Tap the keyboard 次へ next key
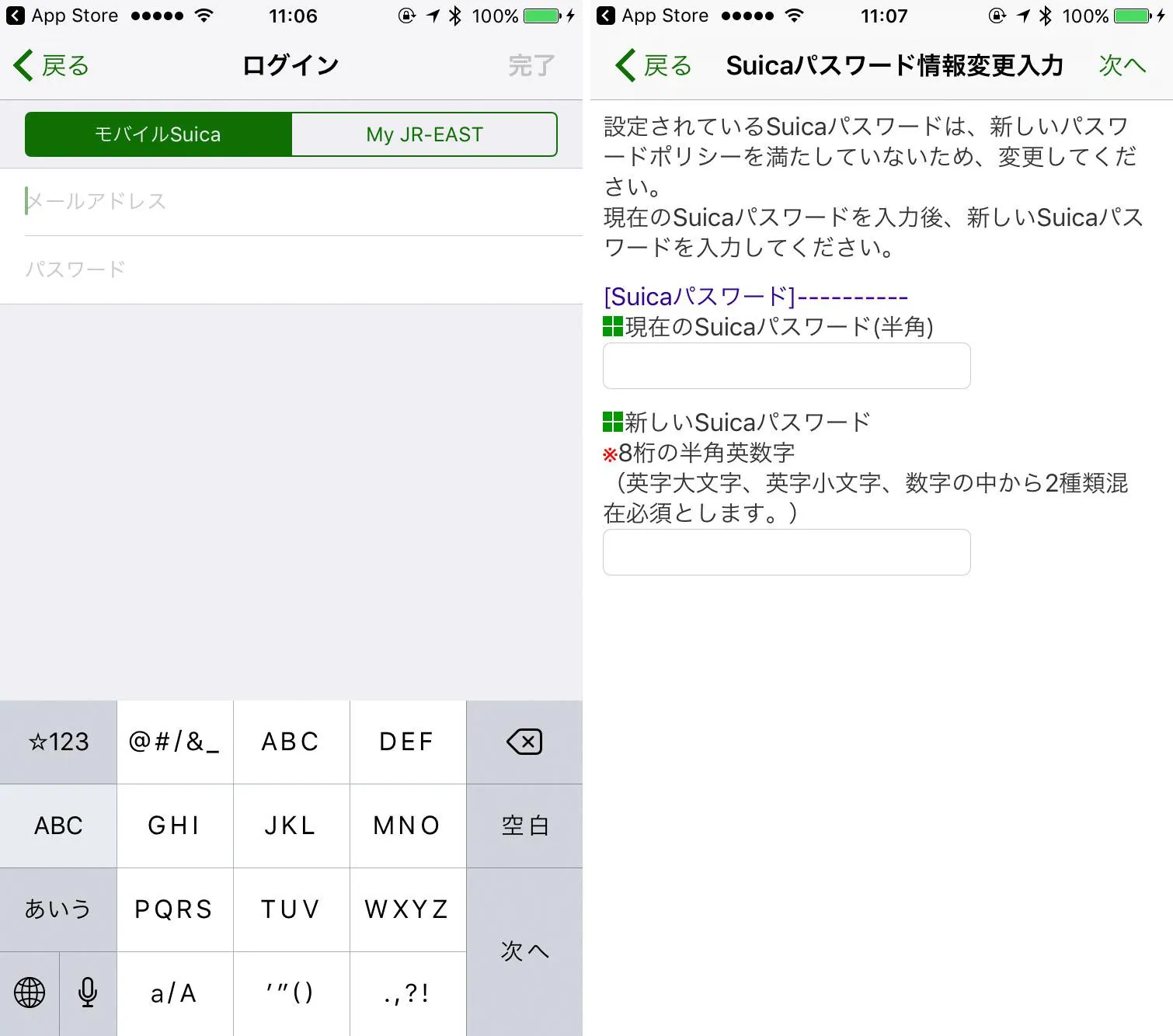 pyautogui.click(x=524, y=951)
